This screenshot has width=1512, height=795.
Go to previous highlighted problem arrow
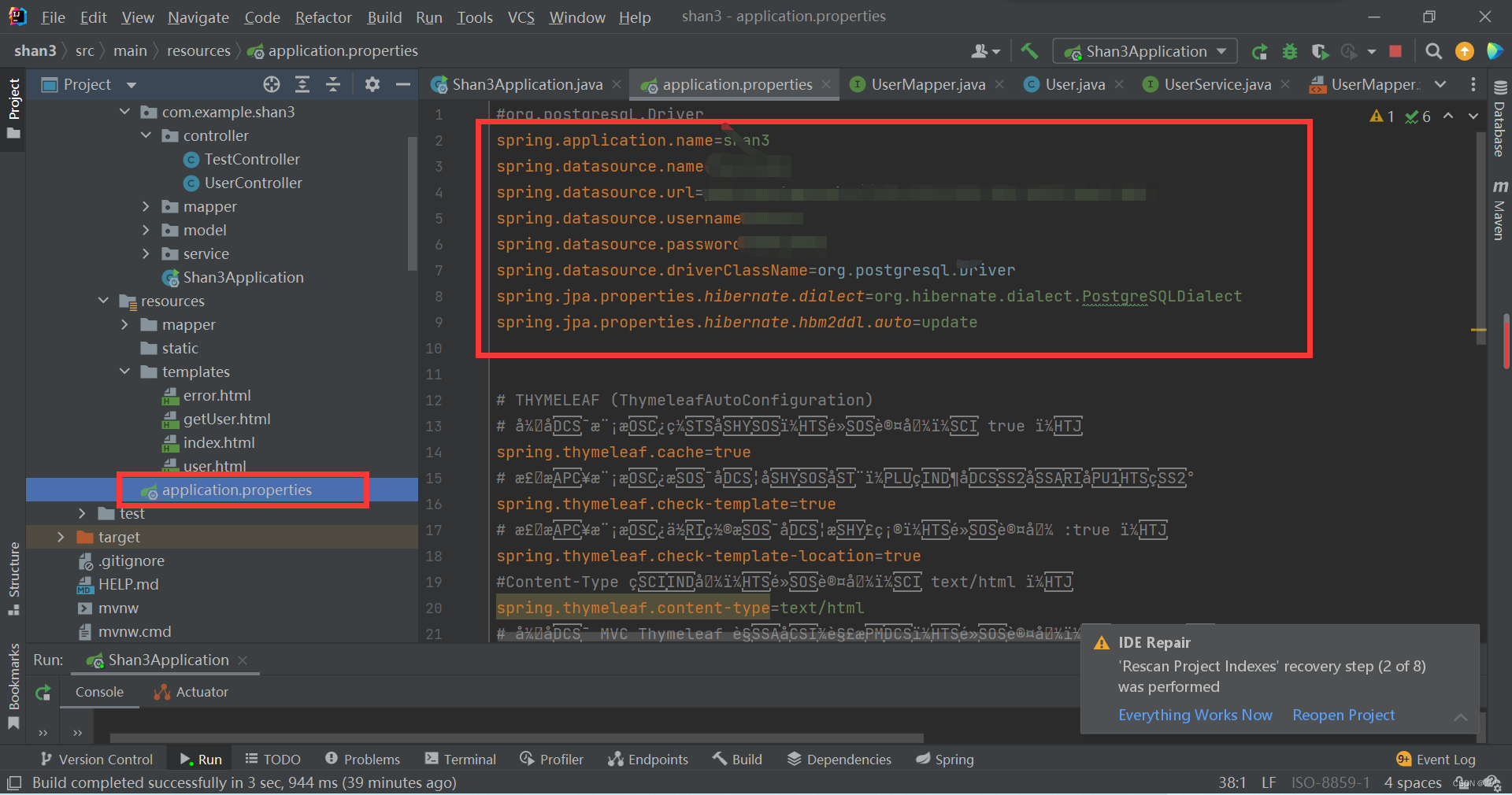(1448, 116)
